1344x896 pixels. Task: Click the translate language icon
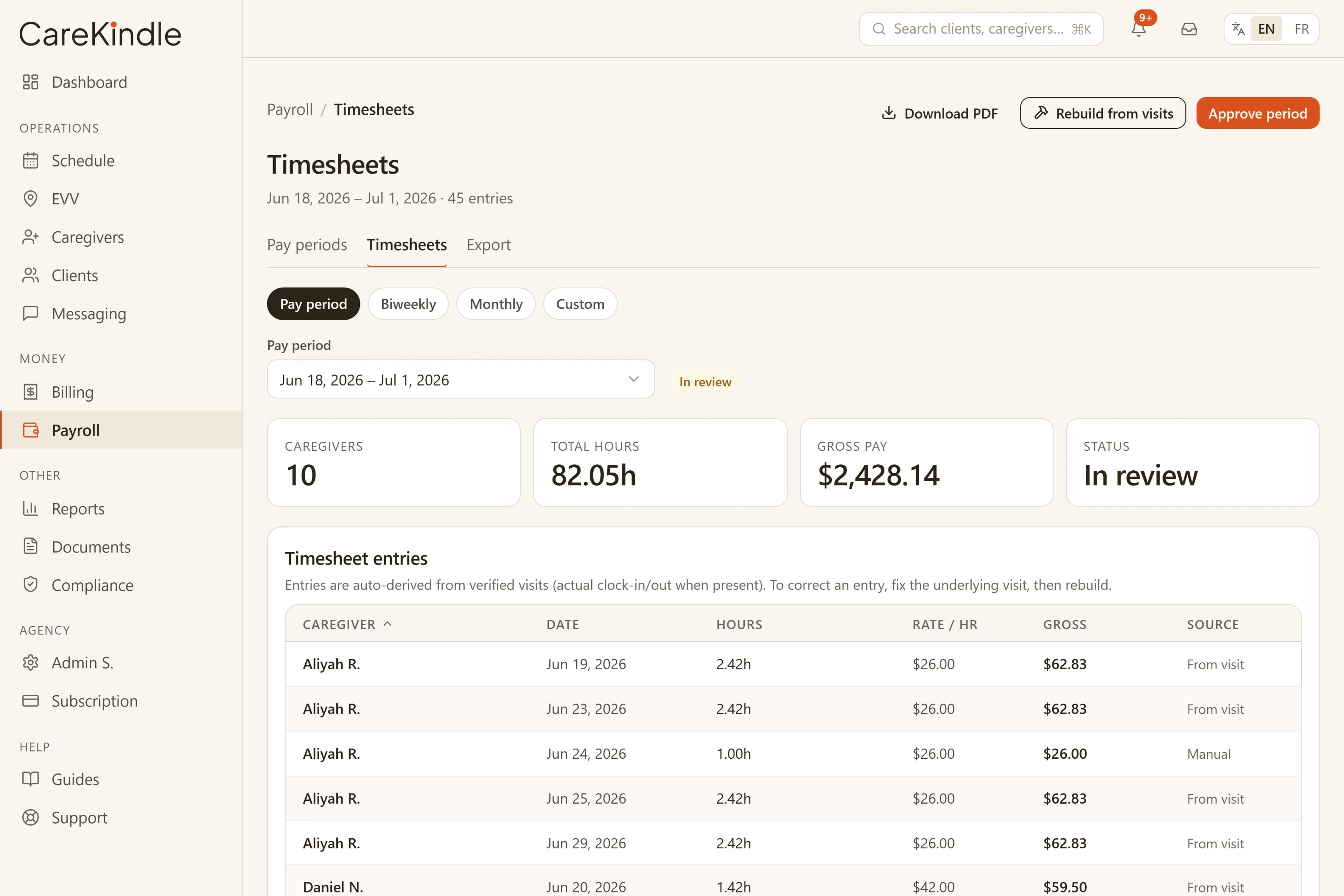(x=1238, y=29)
